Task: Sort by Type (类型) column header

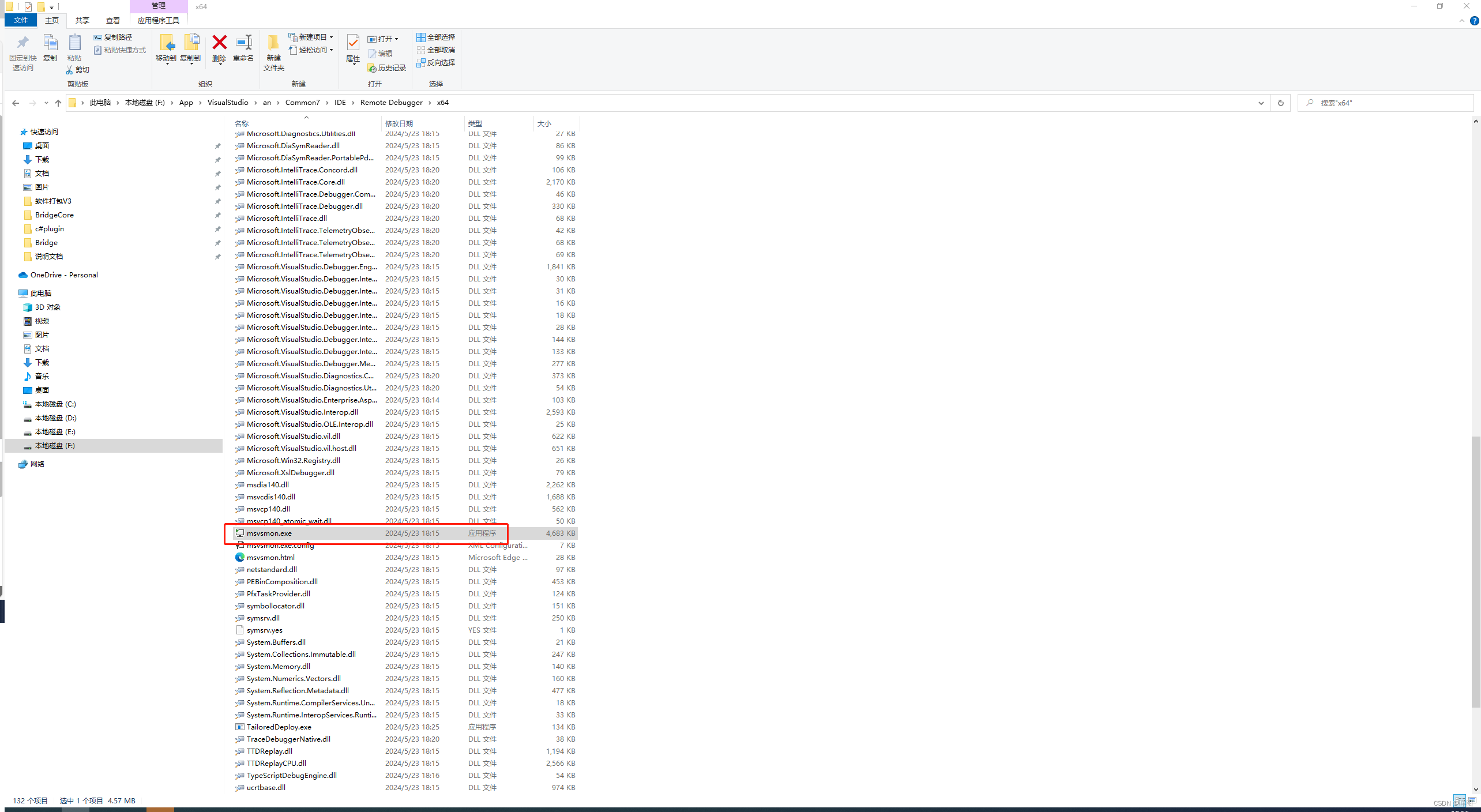Action: (475, 123)
